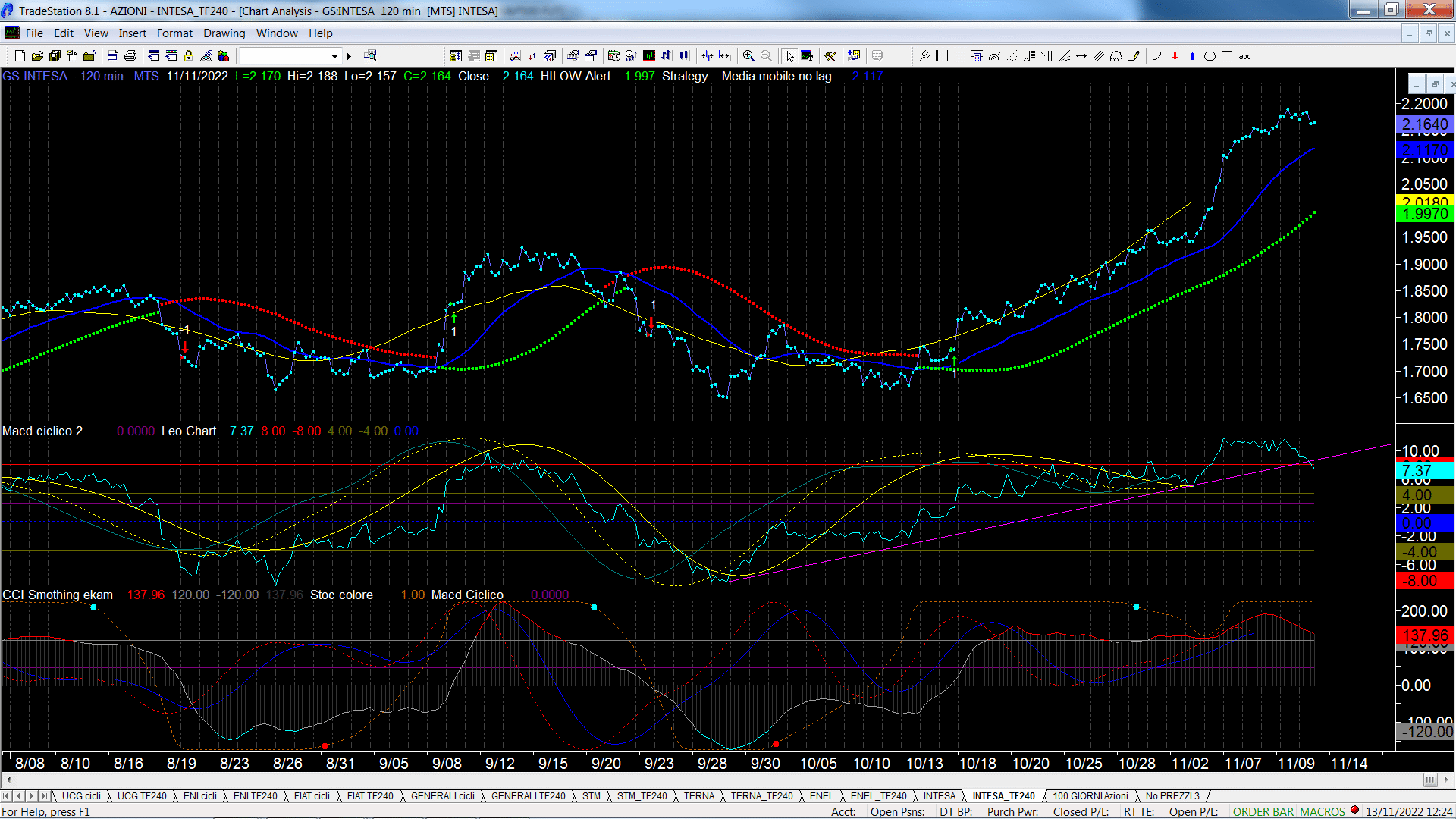Screen dimensions: 1456x819
Task: Switch to the 100 GIORNI Azioni tab
Action: pos(1090,795)
